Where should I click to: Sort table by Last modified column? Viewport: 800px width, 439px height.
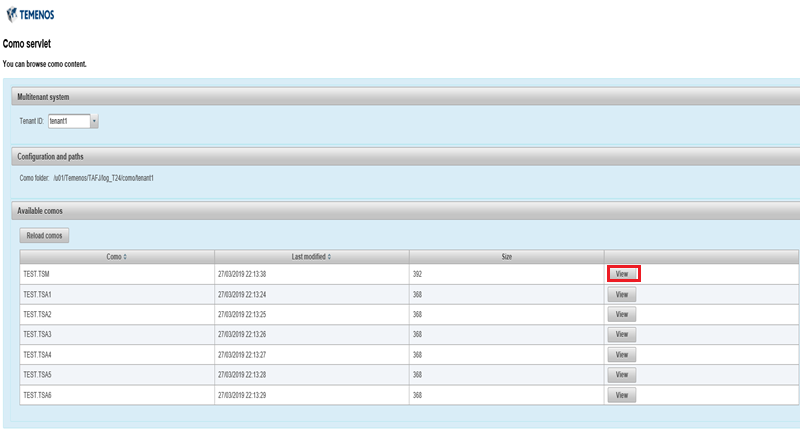[311, 257]
